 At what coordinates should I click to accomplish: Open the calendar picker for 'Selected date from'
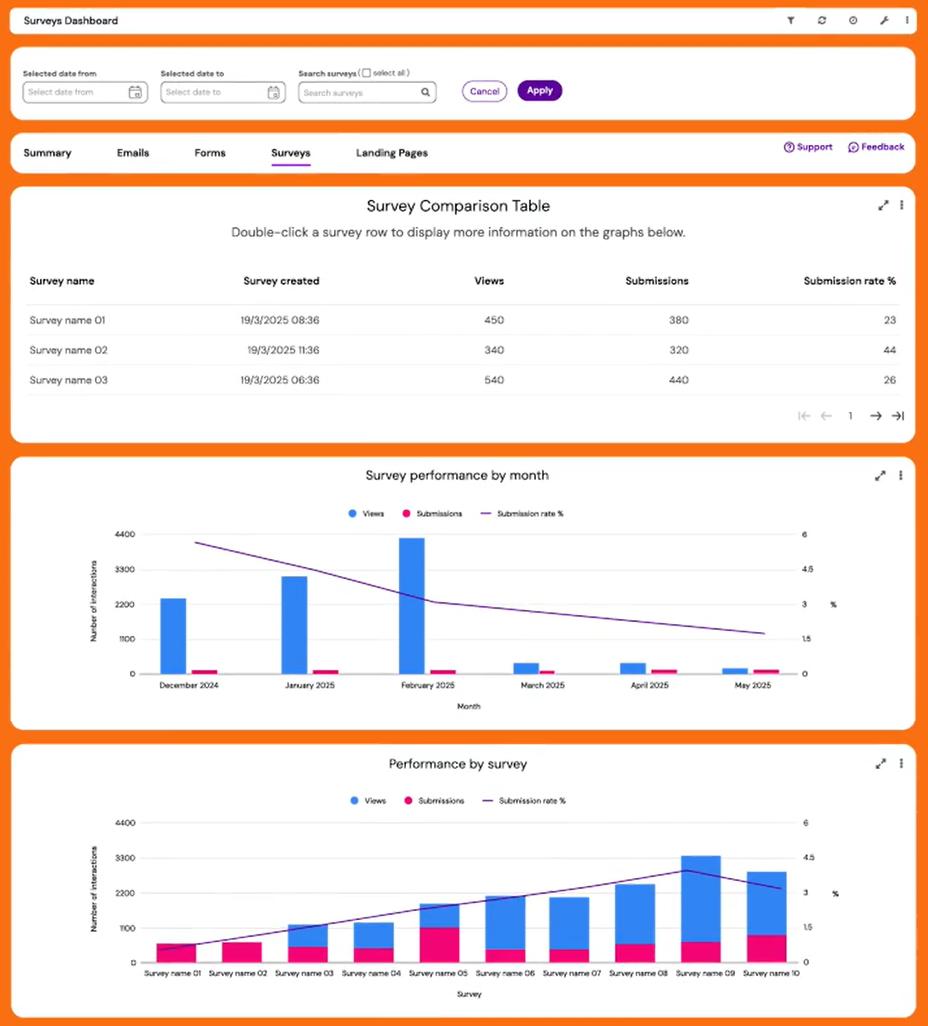[x=135, y=91]
